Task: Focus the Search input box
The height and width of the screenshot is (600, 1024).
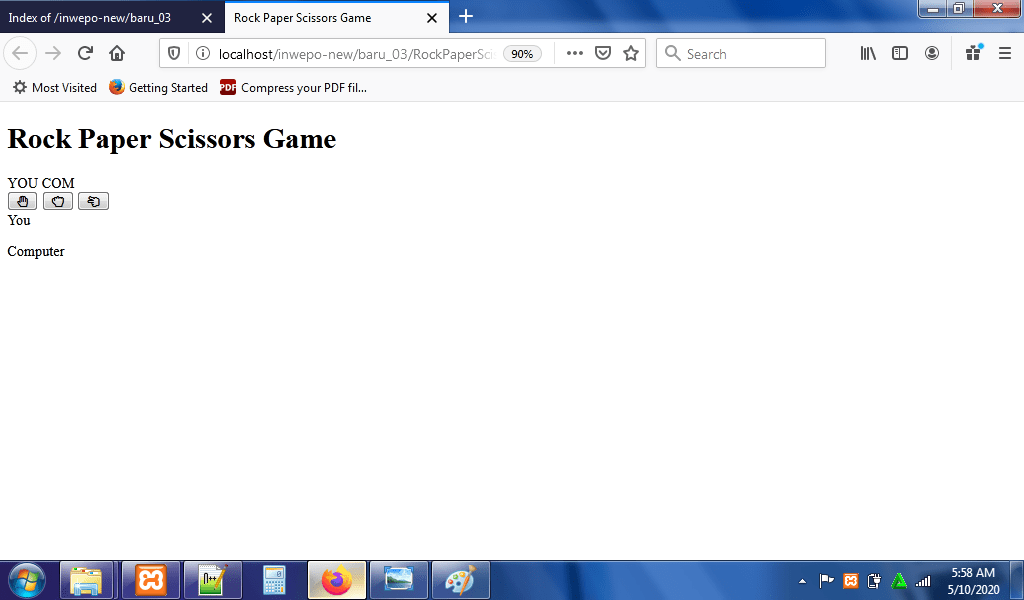Action: click(741, 54)
